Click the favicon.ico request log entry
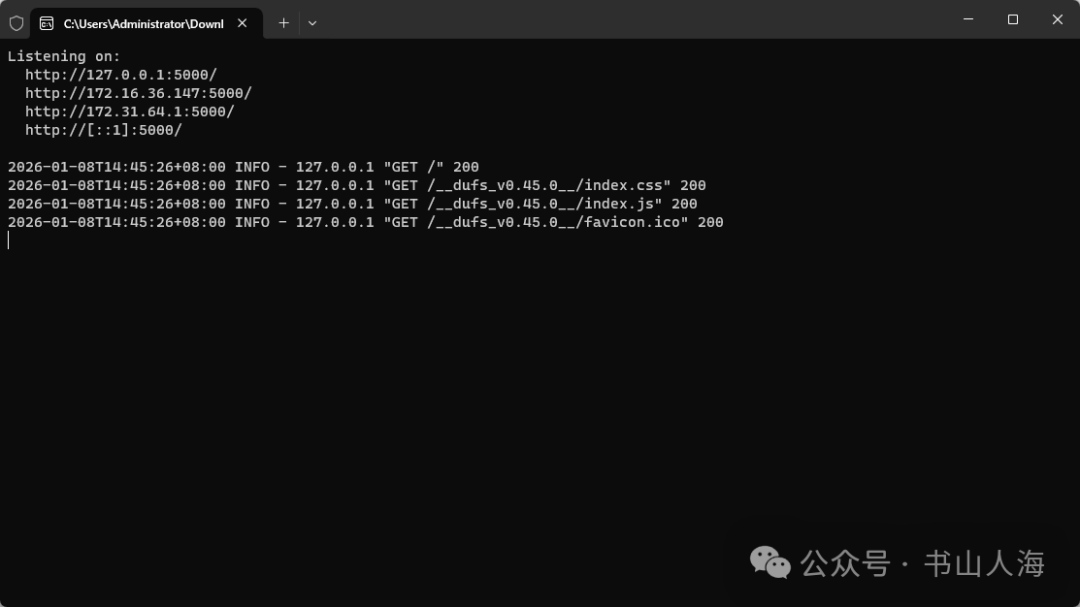The image size is (1080, 607). (365, 222)
